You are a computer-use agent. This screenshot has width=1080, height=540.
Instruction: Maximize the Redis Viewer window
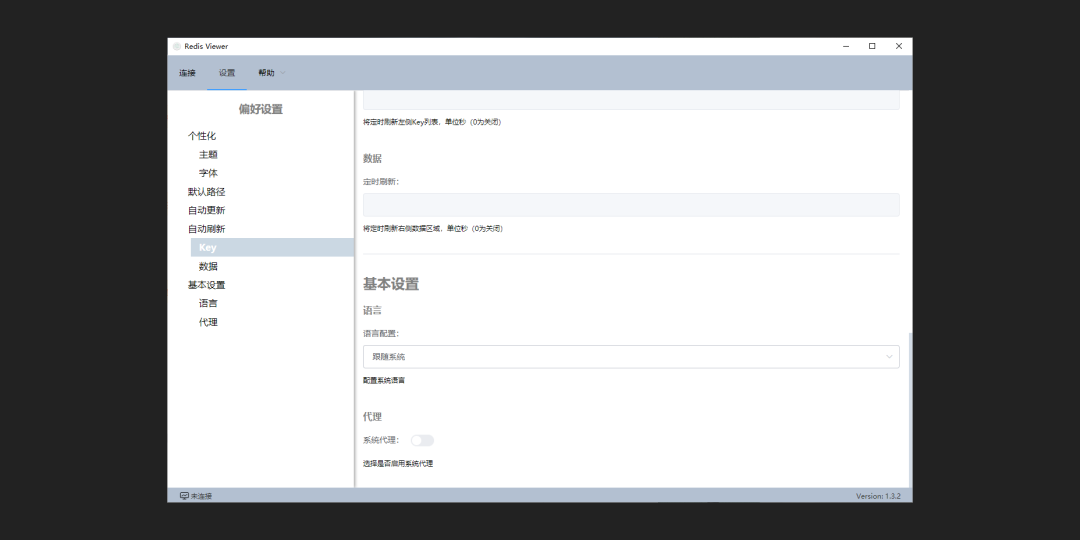click(x=872, y=46)
